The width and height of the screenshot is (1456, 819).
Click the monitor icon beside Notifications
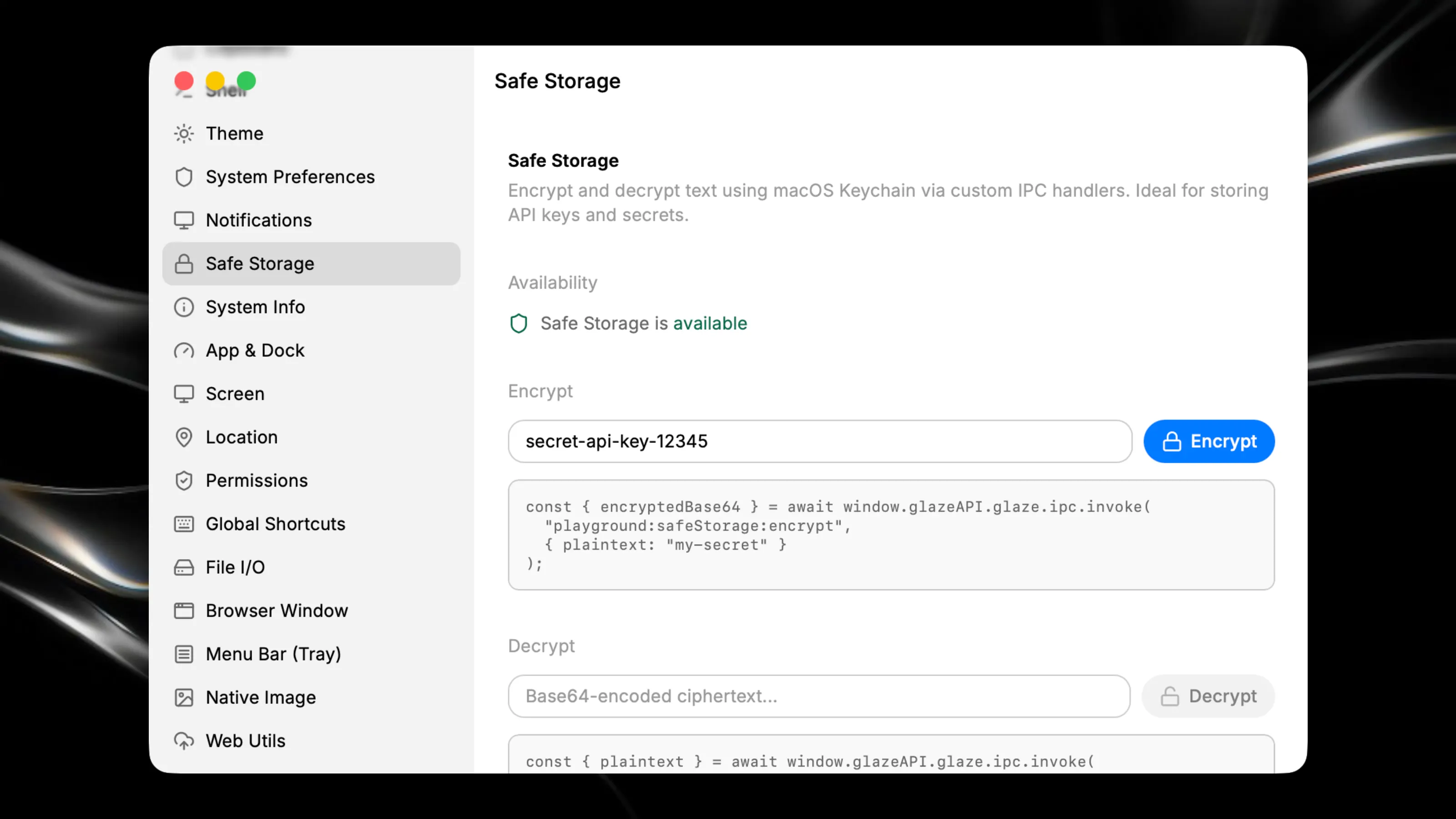tap(184, 220)
